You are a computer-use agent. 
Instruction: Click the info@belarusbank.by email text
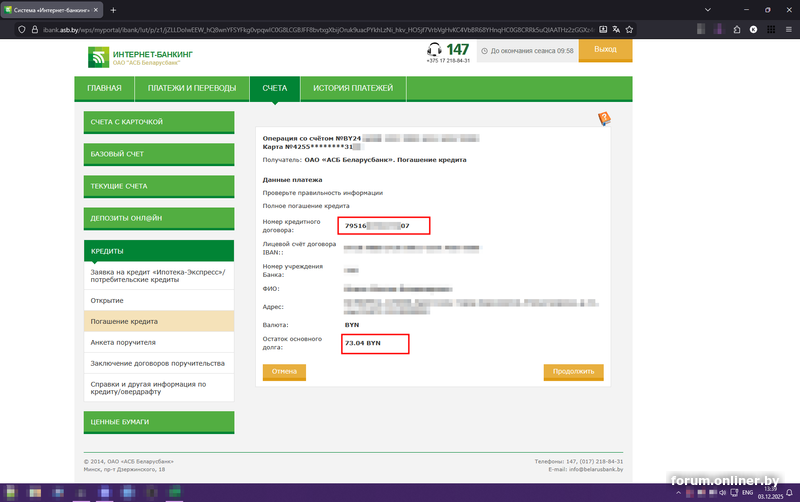click(x=596, y=469)
